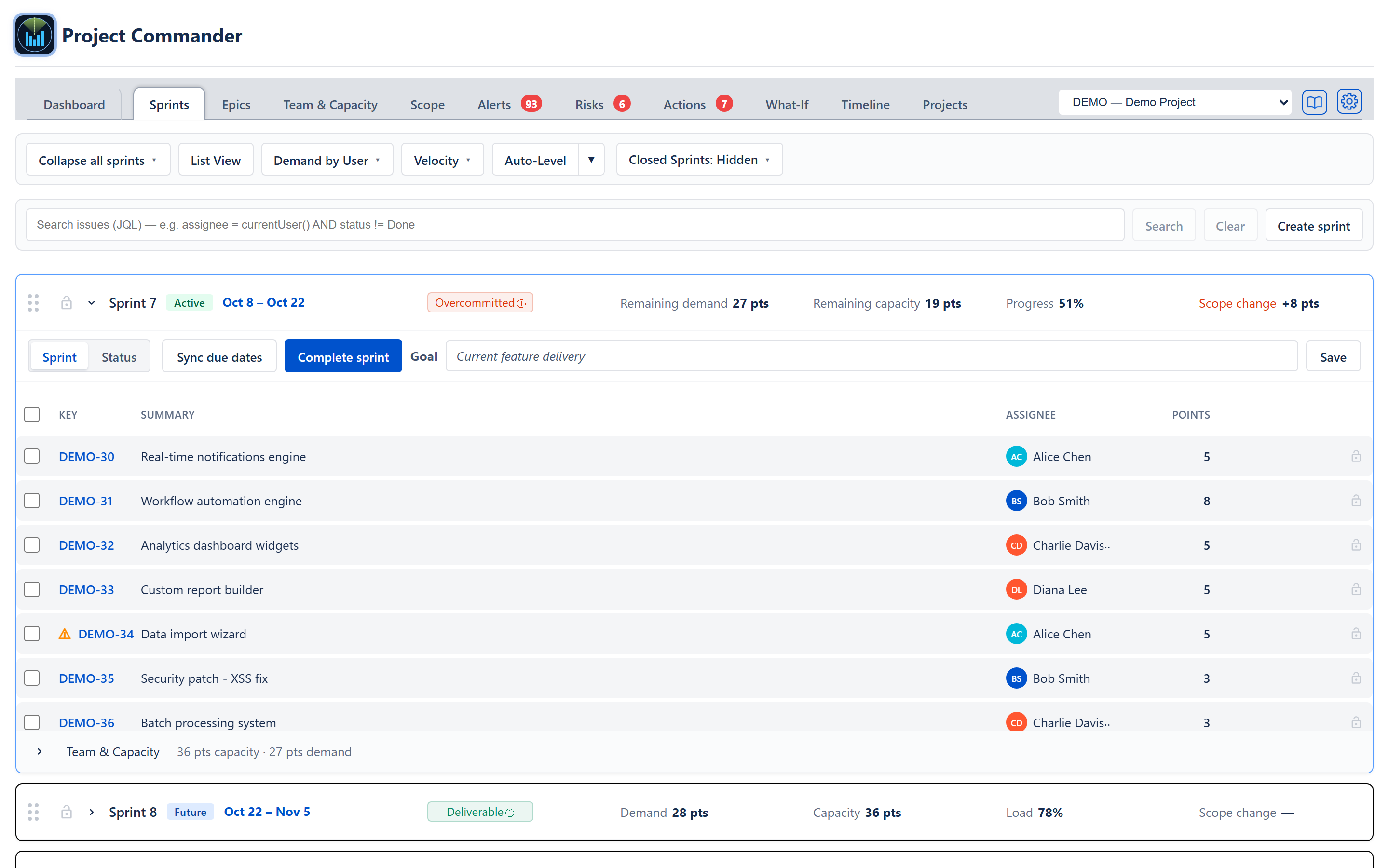
Task: Open the Demand by User dropdown
Action: pos(327,160)
